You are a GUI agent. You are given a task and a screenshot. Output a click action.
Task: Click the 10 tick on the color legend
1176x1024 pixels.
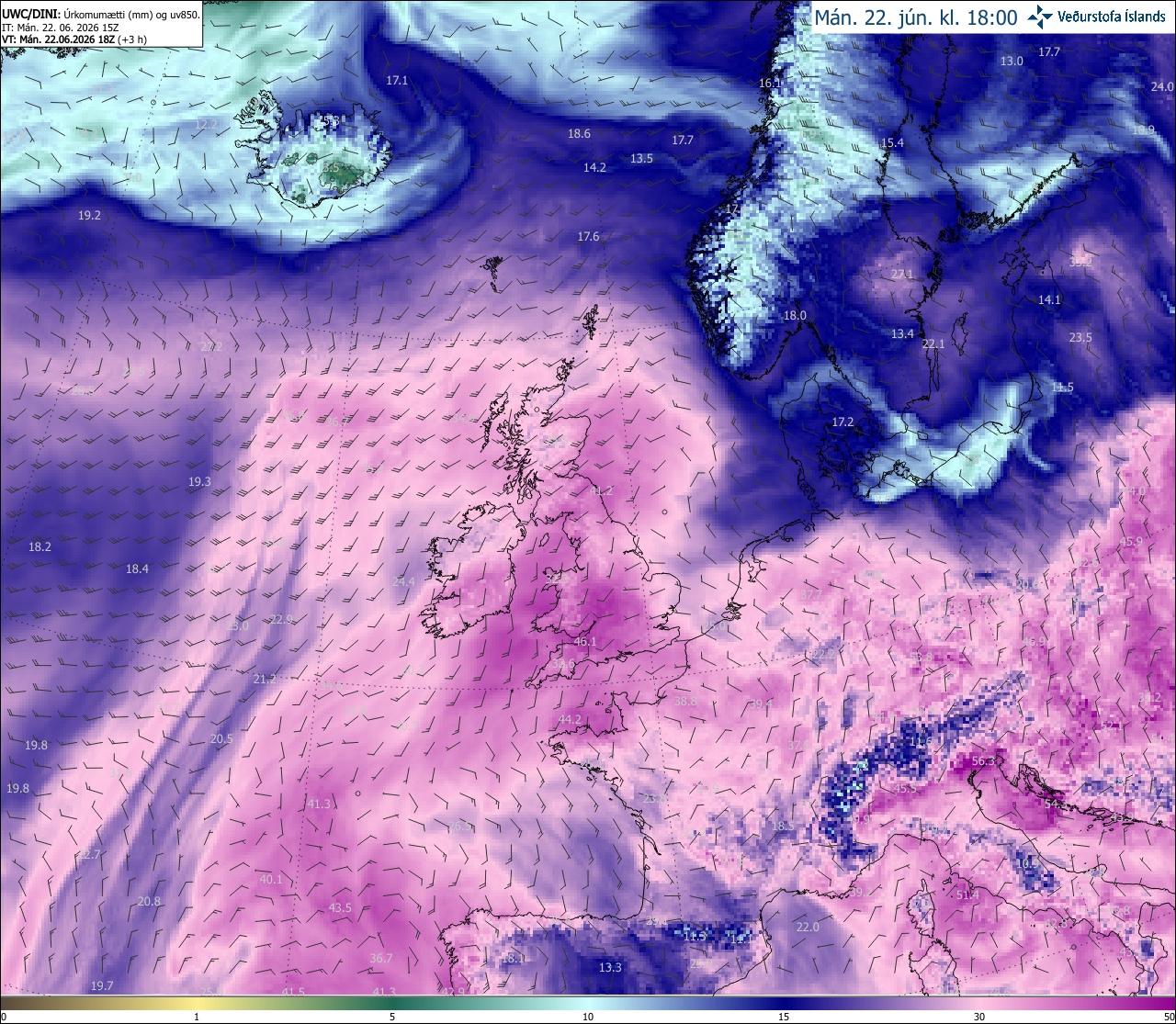click(588, 1017)
